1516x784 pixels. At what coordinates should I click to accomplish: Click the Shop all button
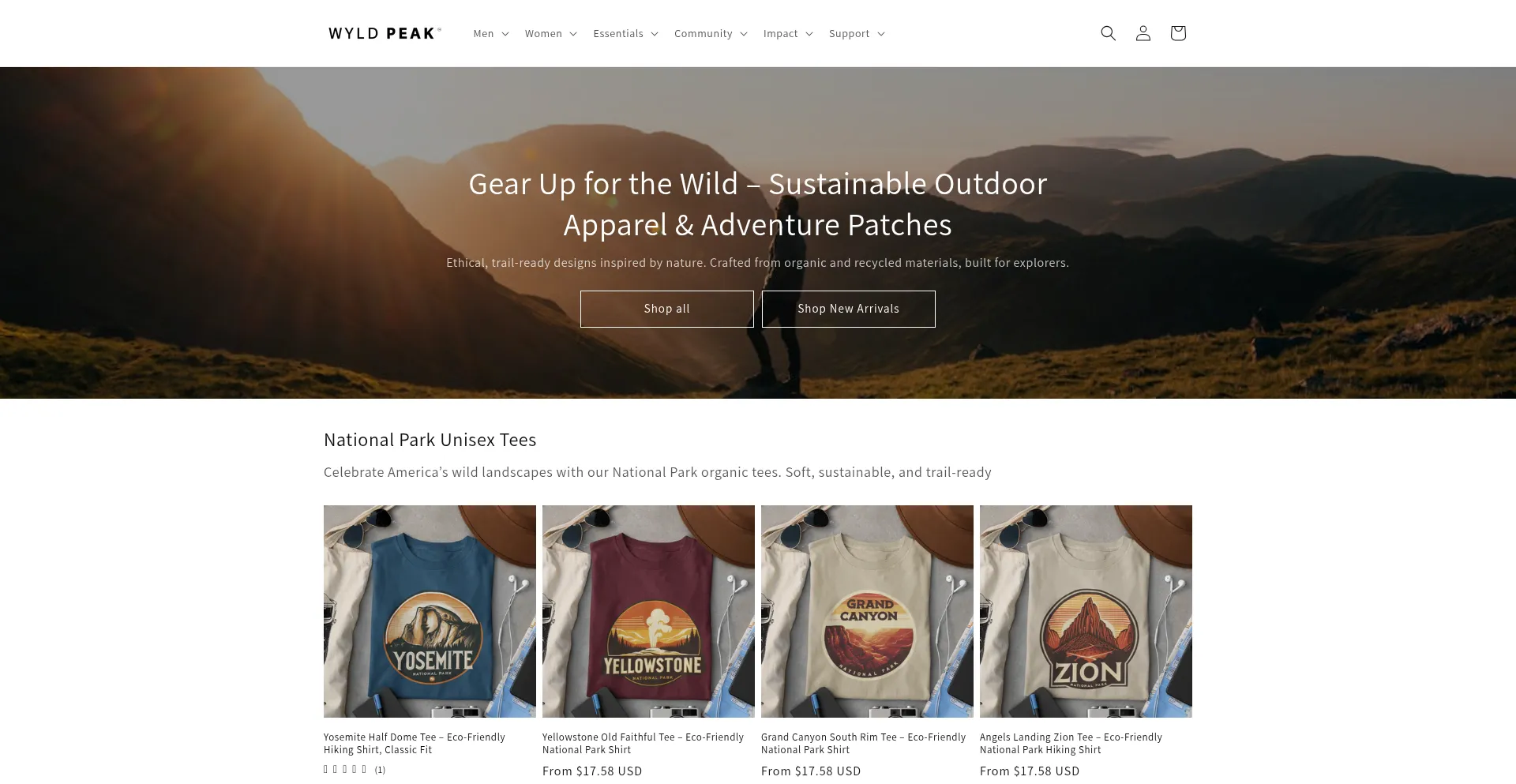(666, 309)
